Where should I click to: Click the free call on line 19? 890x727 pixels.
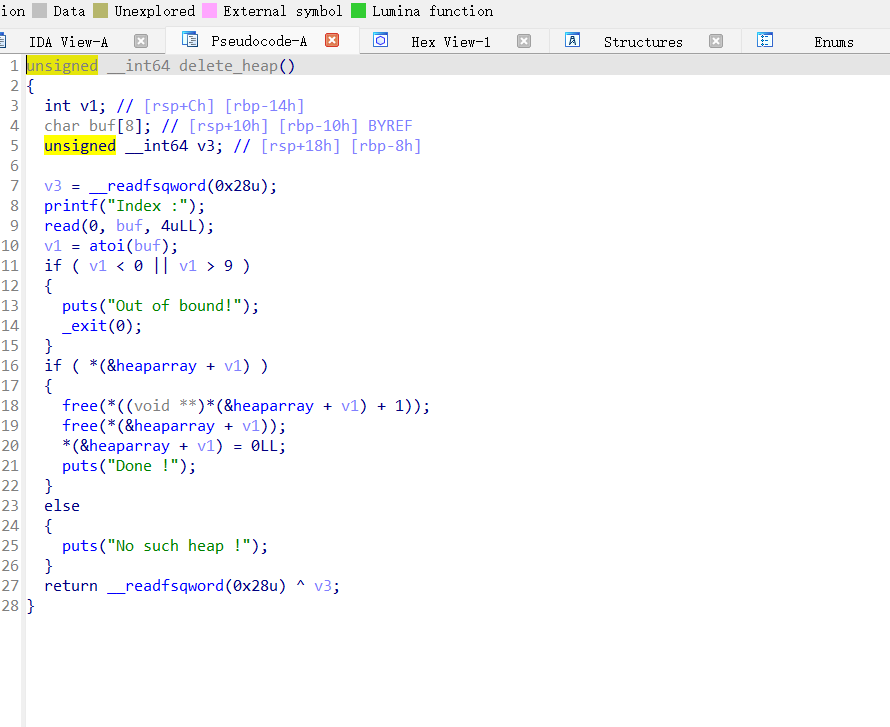point(80,426)
